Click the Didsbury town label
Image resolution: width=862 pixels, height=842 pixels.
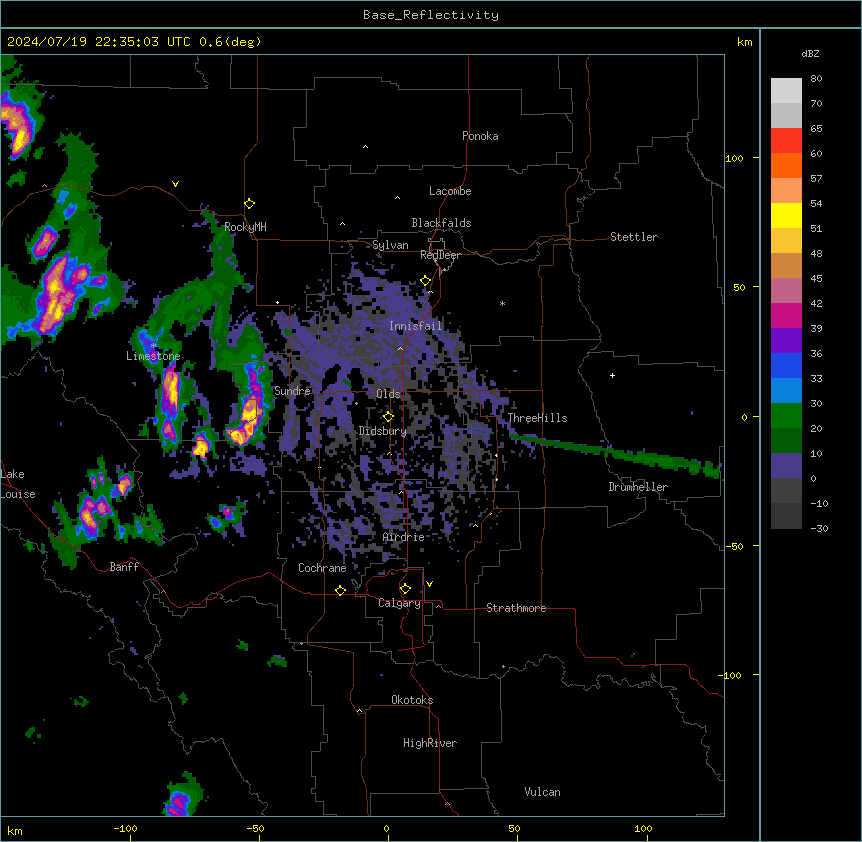coord(382,431)
